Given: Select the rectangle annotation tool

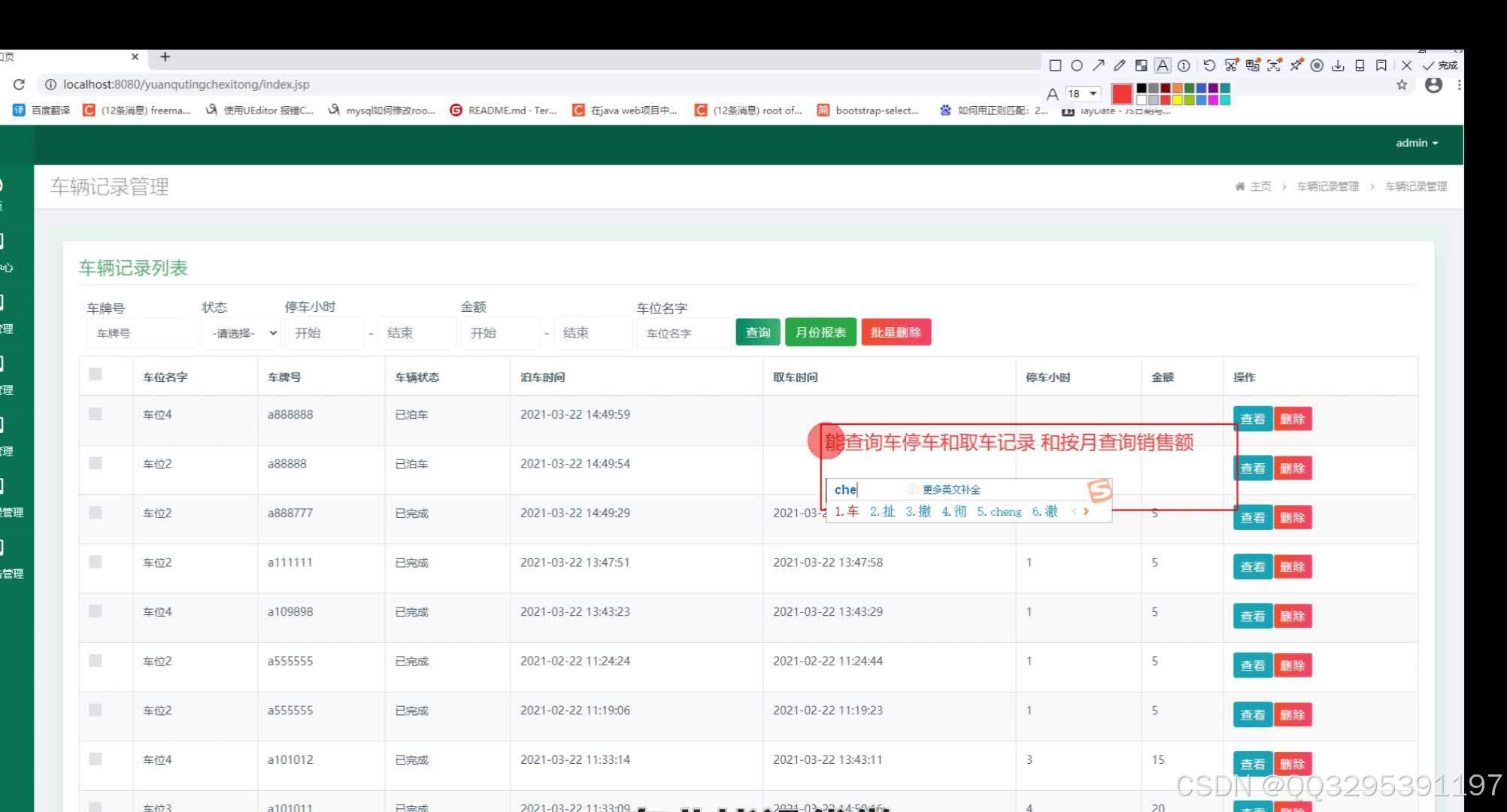Looking at the screenshot, I should pyautogui.click(x=1055, y=65).
